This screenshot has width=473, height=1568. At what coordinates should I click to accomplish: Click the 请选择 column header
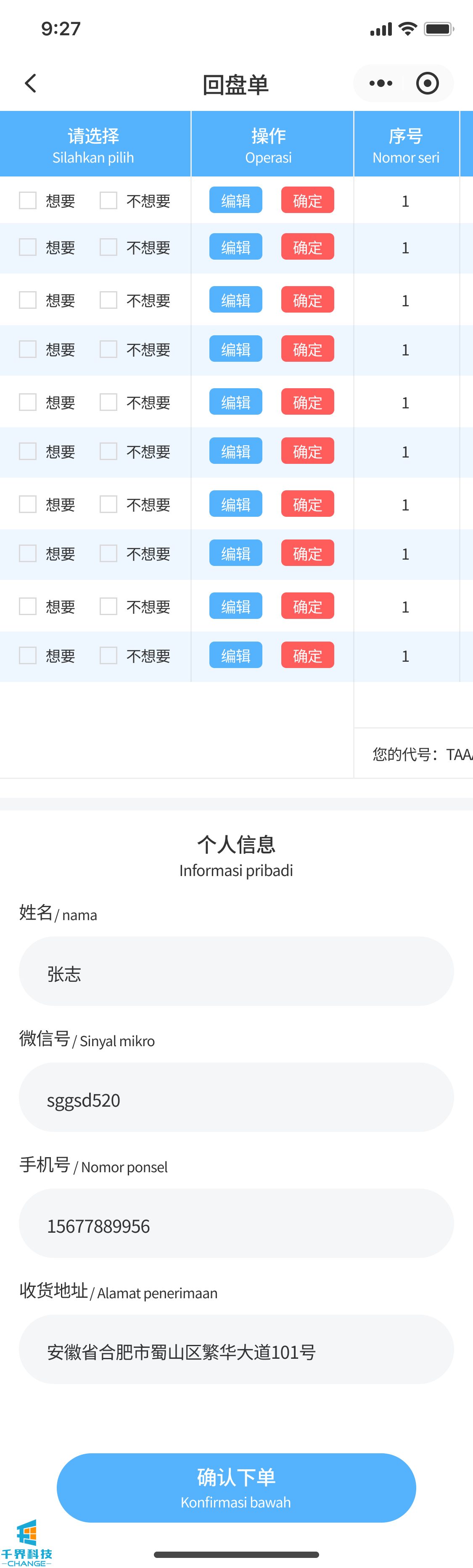coord(94,145)
